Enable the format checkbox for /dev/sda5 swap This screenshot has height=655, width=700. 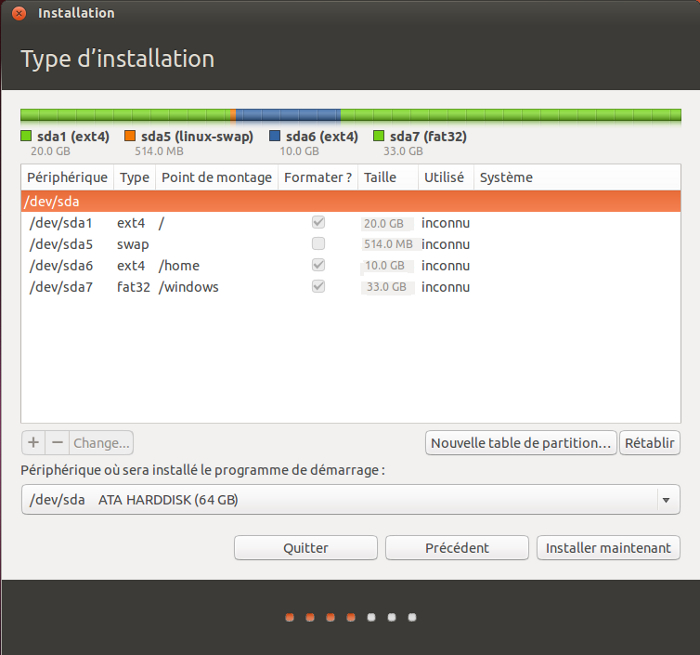tap(318, 244)
